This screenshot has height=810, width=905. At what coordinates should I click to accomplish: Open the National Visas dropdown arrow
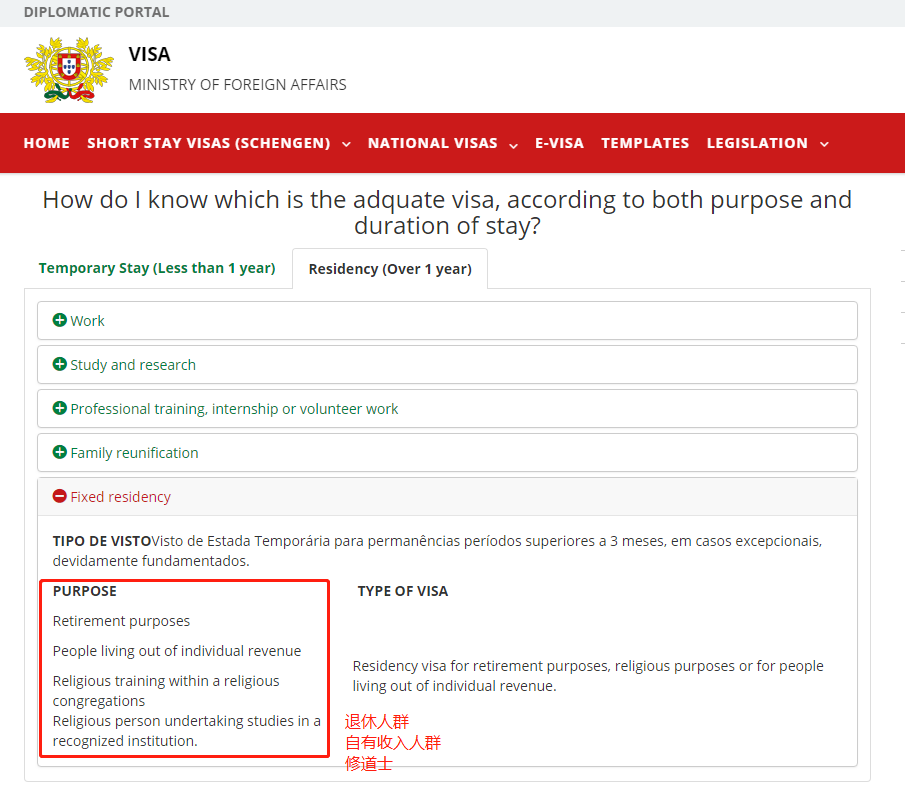tap(513, 145)
